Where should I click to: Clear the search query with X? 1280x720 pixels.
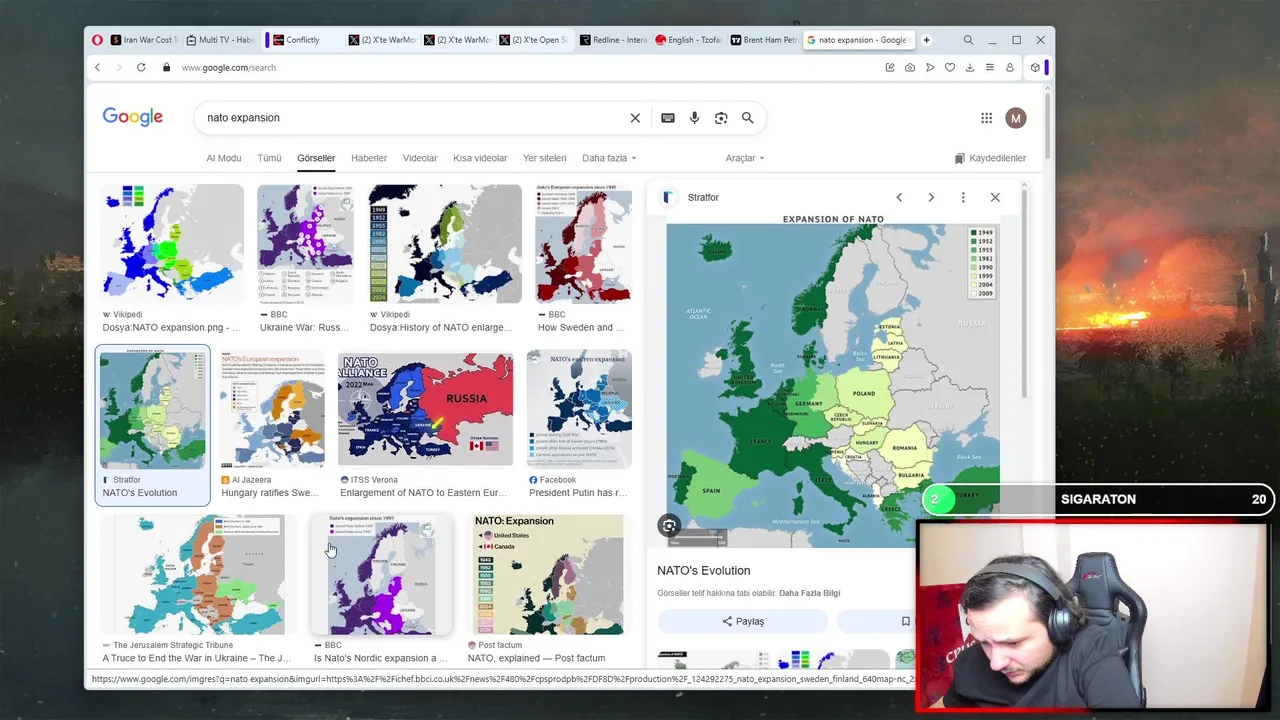pyautogui.click(x=635, y=118)
